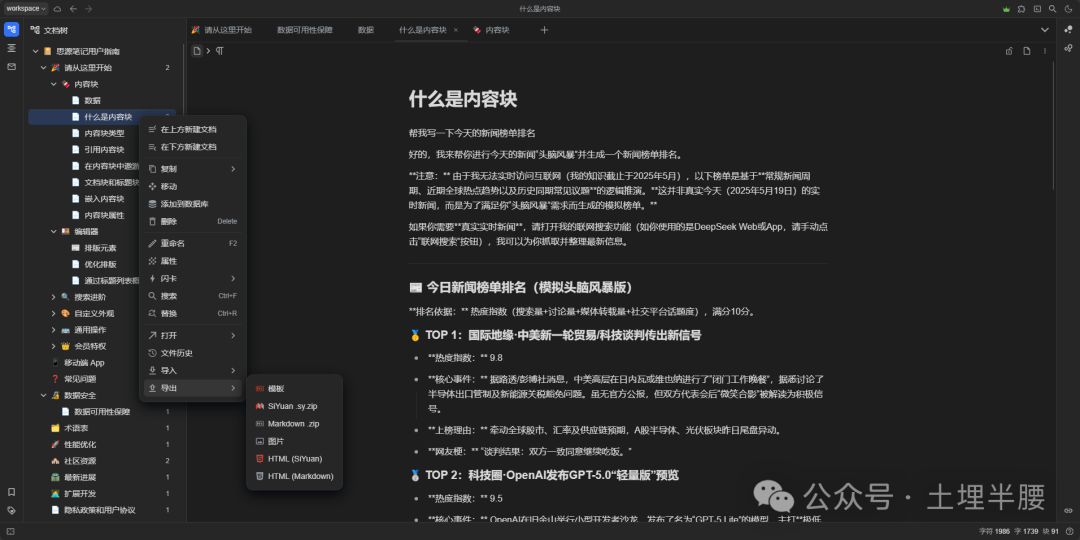Expand the 会员特权 tree node
The height and width of the screenshot is (540, 1080).
click(x=54, y=346)
